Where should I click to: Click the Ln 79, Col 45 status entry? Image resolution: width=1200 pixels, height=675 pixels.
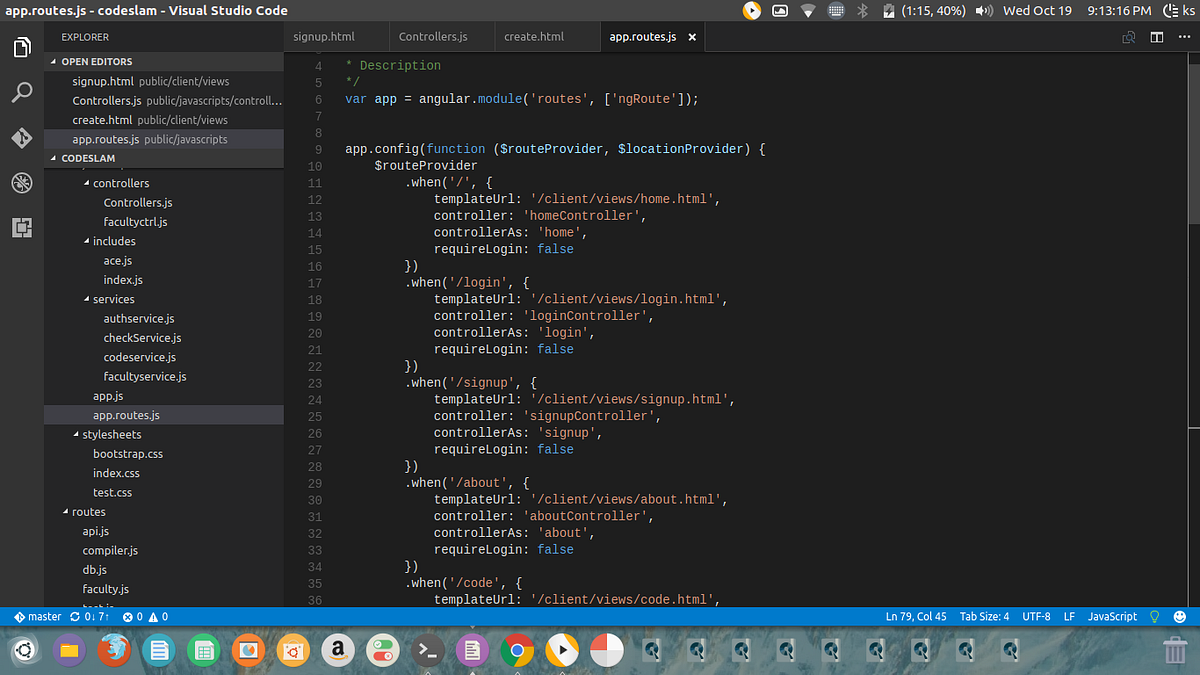[x=916, y=617]
